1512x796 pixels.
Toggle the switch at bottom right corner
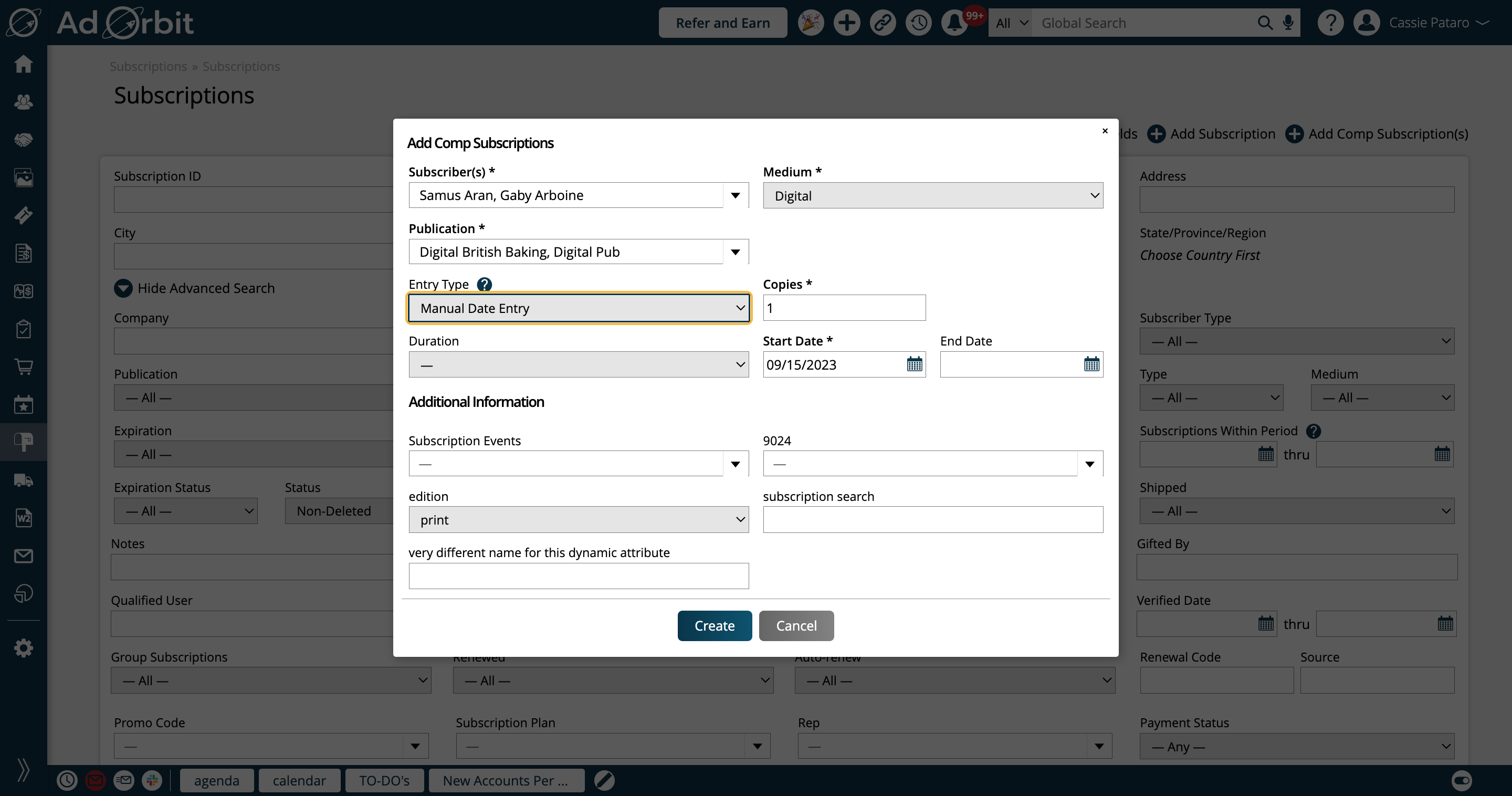(1462, 780)
